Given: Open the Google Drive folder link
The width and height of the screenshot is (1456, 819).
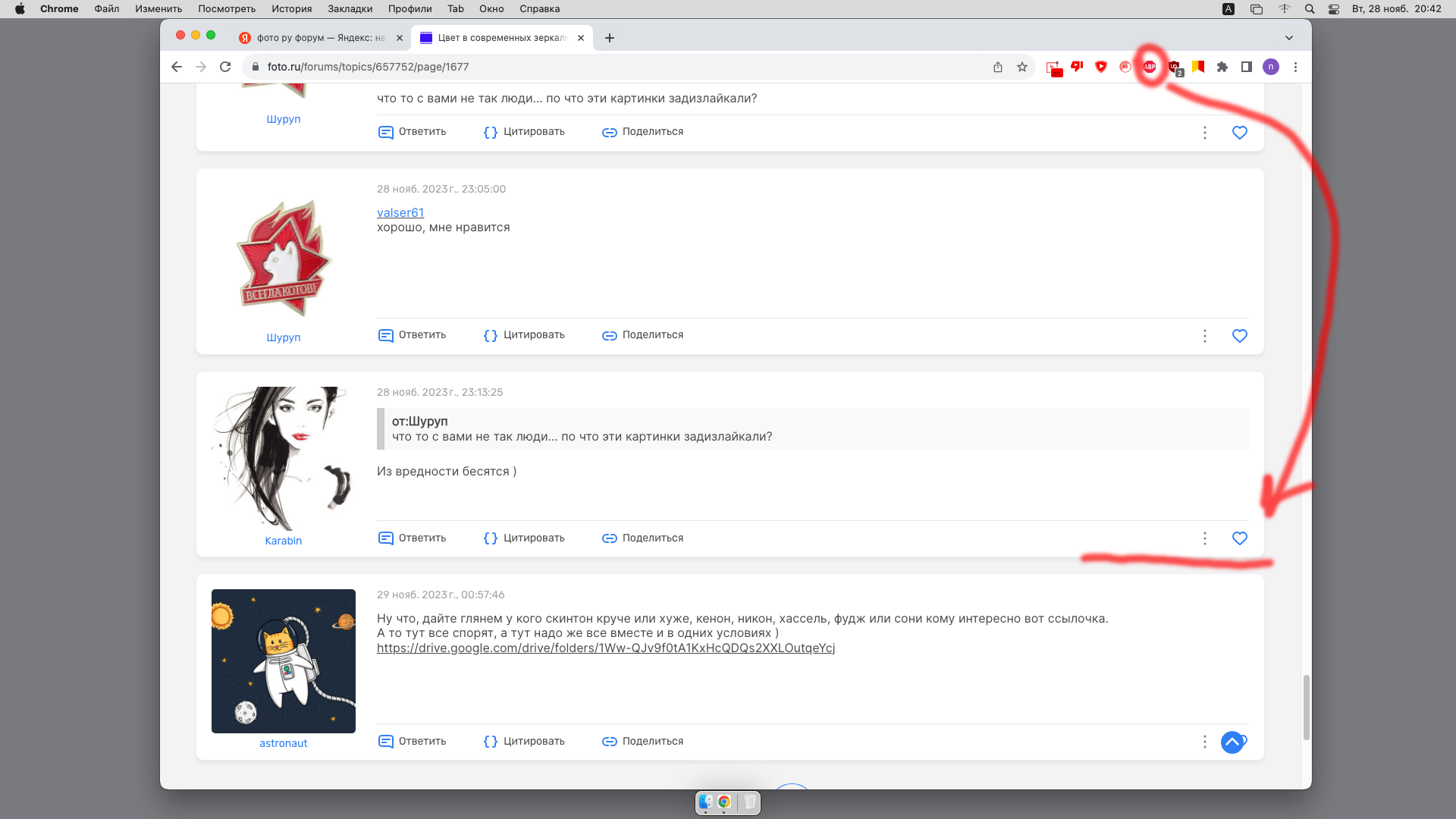Looking at the screenshot, I should tap(605, 648).
